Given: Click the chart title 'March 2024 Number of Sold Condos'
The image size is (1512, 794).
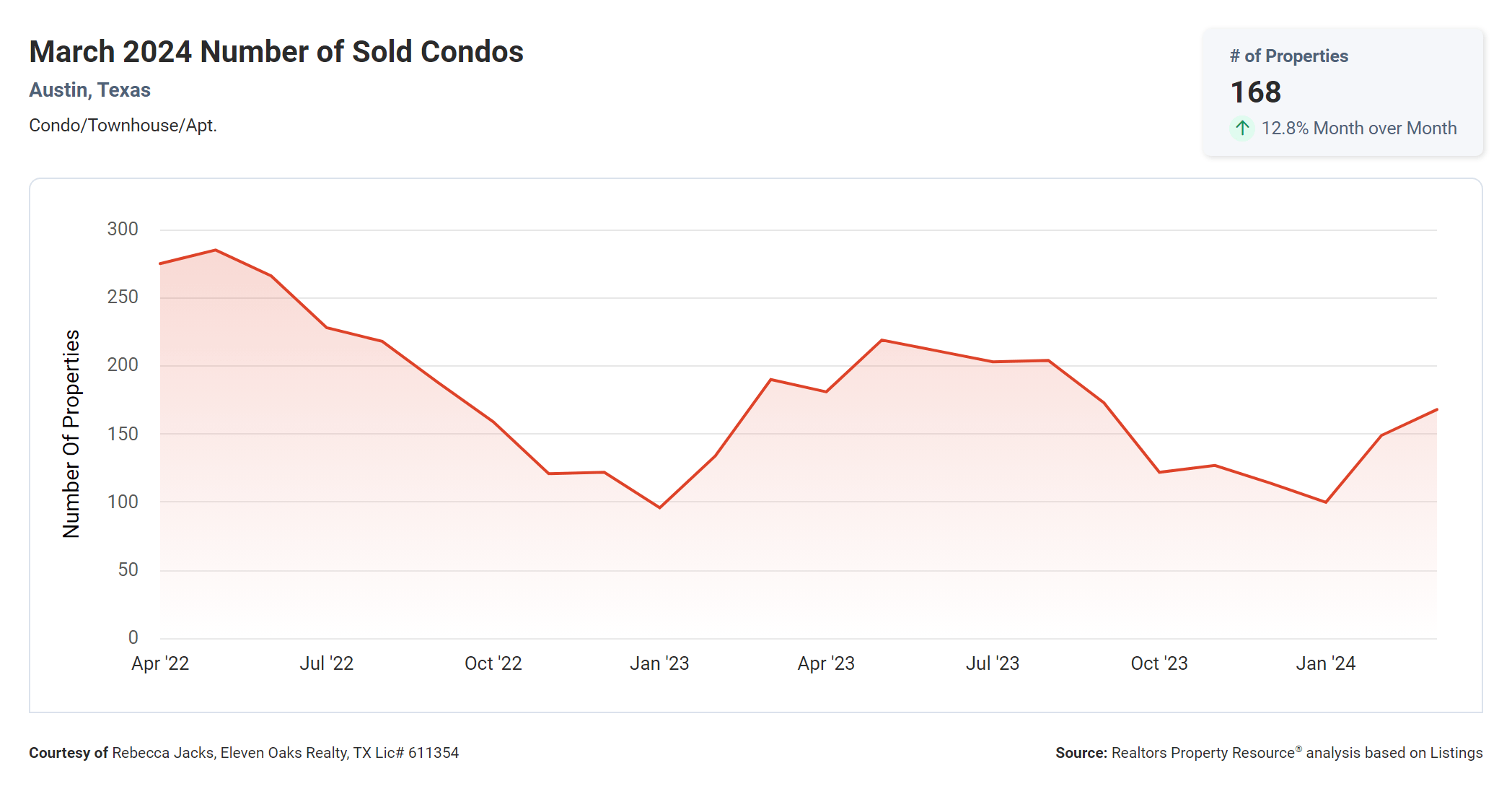Looking at the screenshot, I should pyautogui.click(x=276, y=52).
